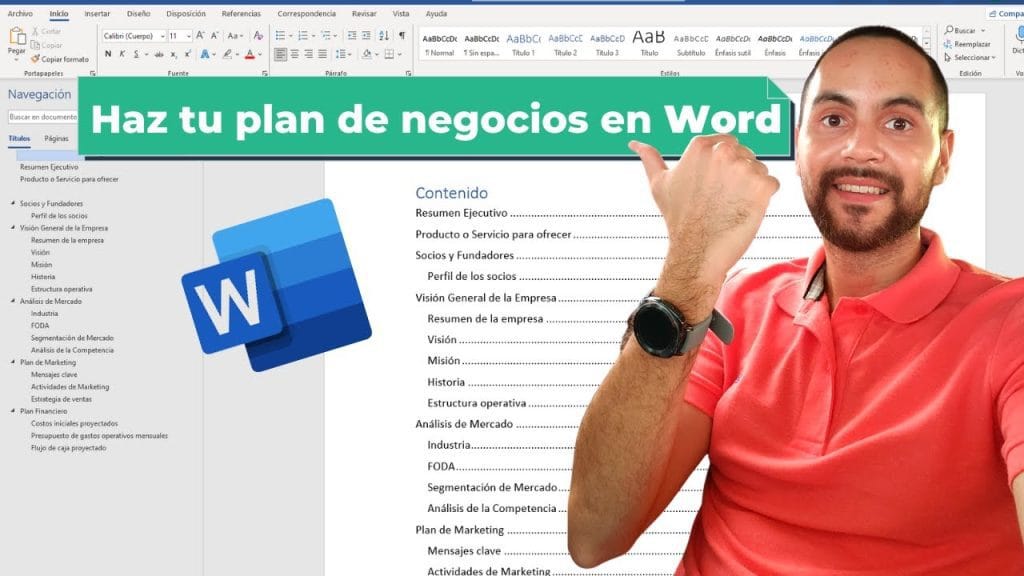This screenshot has width=1024, height=576.
Task: Open the underline style dropdown arrow
Action: click(146, 55)
